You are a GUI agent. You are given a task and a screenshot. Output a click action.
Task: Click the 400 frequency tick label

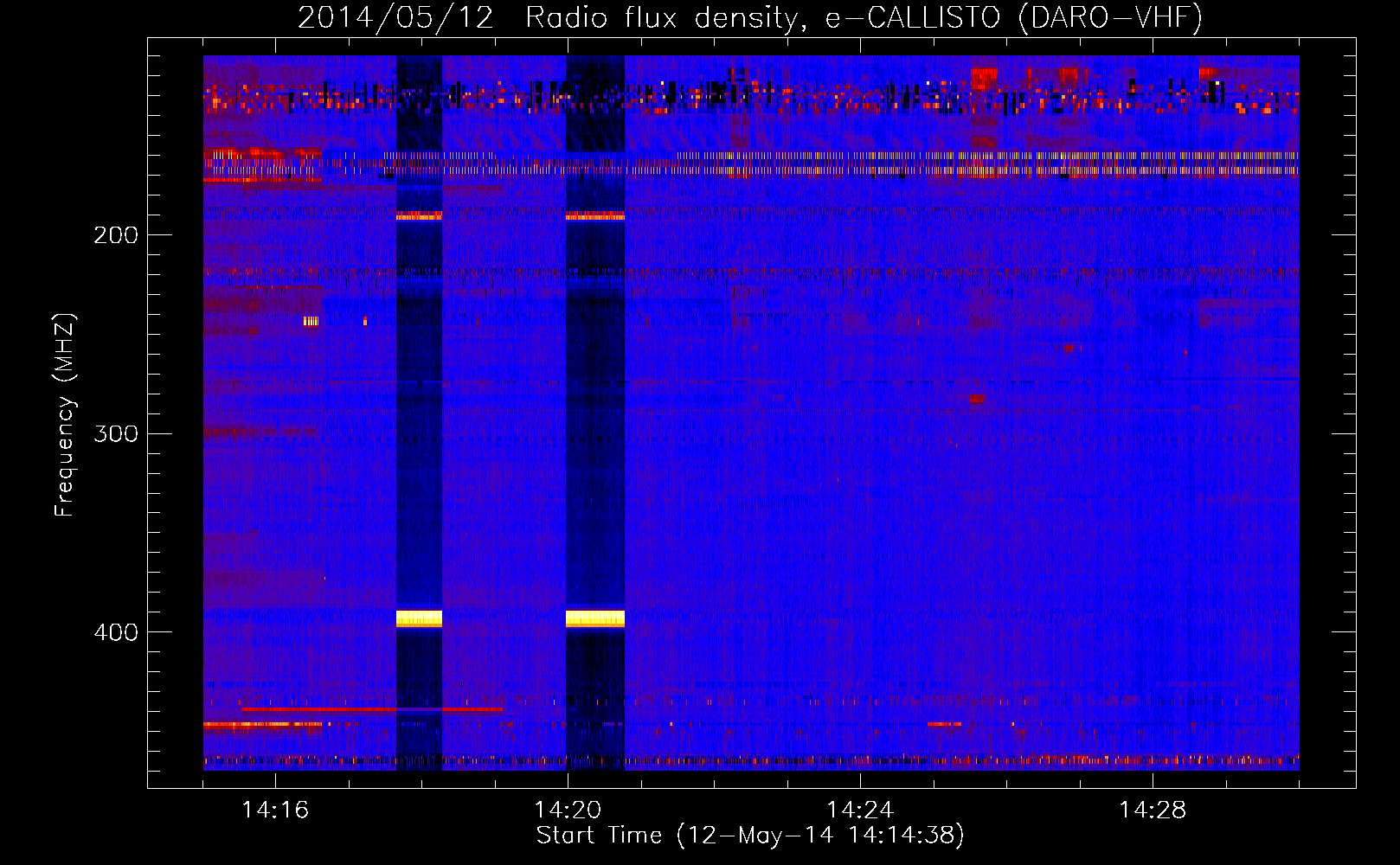(x=116, y=632)
